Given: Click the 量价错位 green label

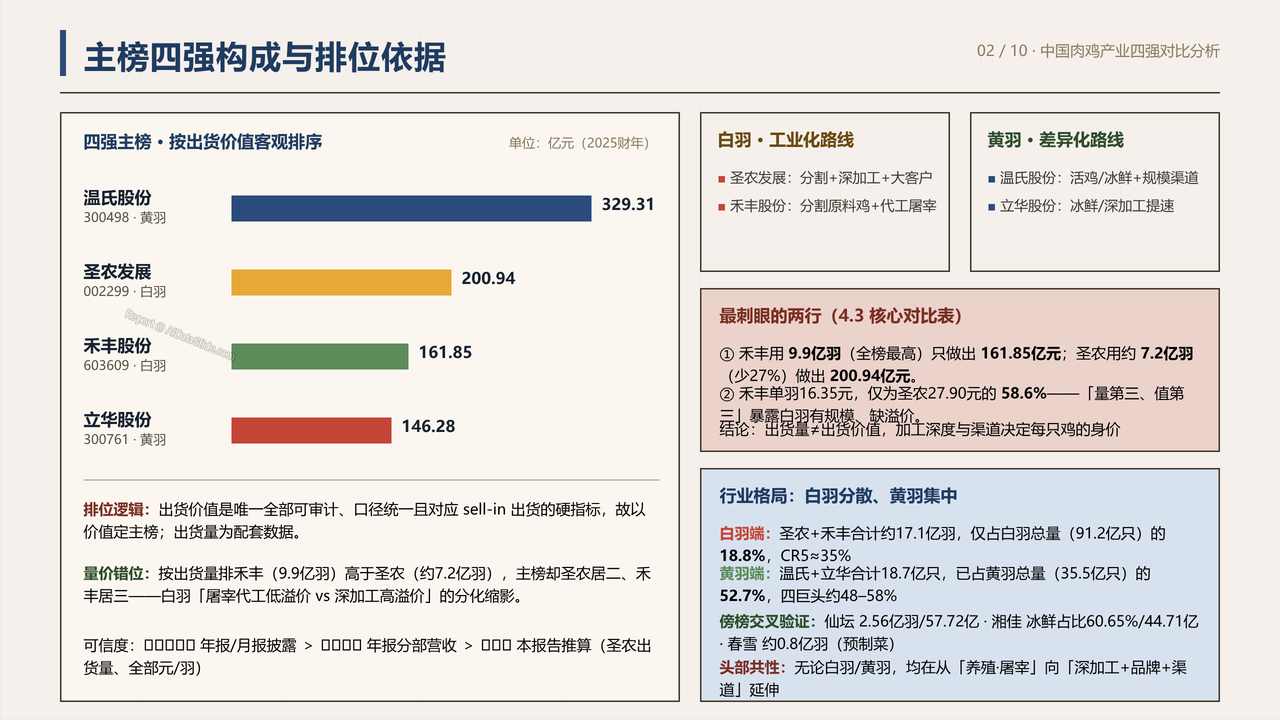Looking at the screenshot, I should point(116,573).
